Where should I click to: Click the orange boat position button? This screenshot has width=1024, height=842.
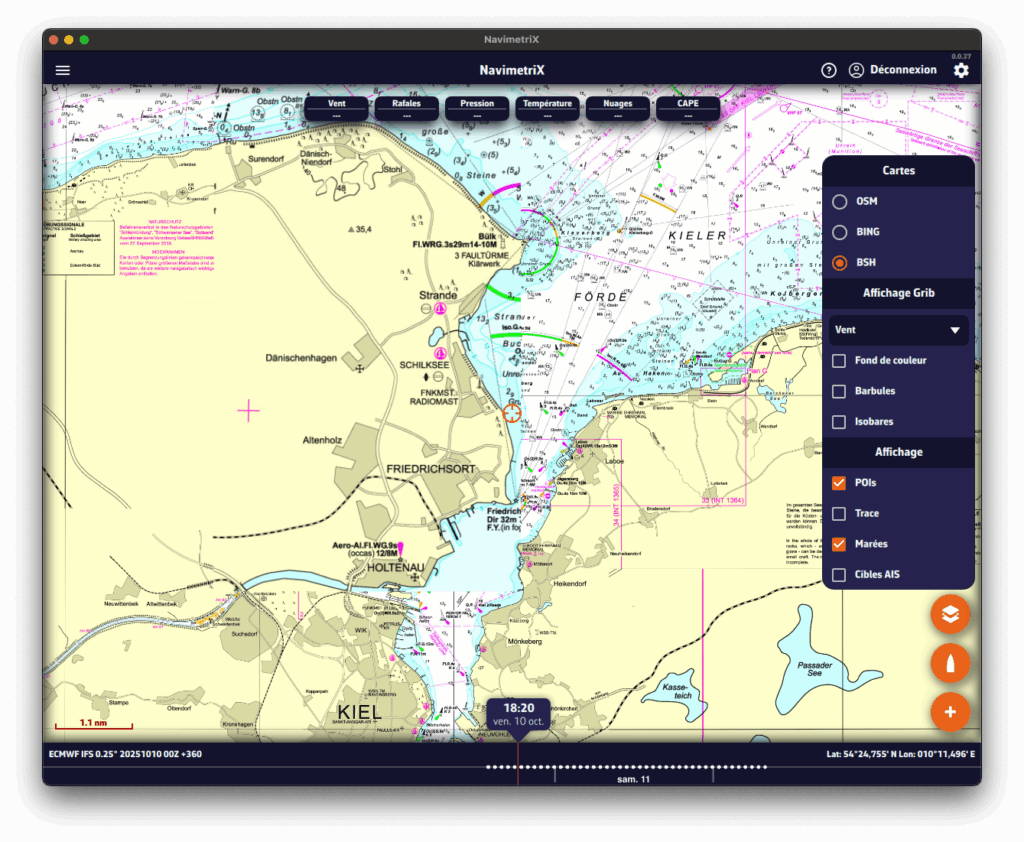[x=950, y=663]
